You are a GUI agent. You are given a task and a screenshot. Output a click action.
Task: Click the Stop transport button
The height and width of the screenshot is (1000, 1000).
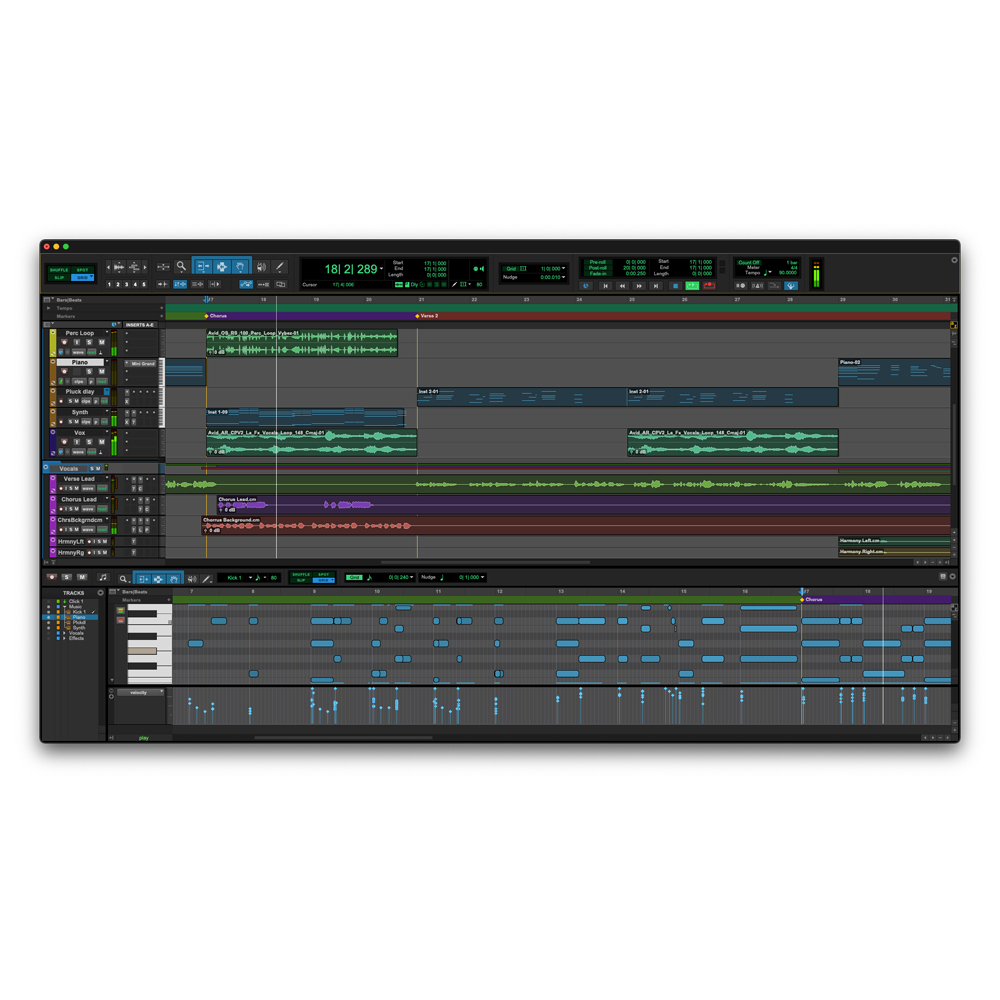tap(675, 286)
